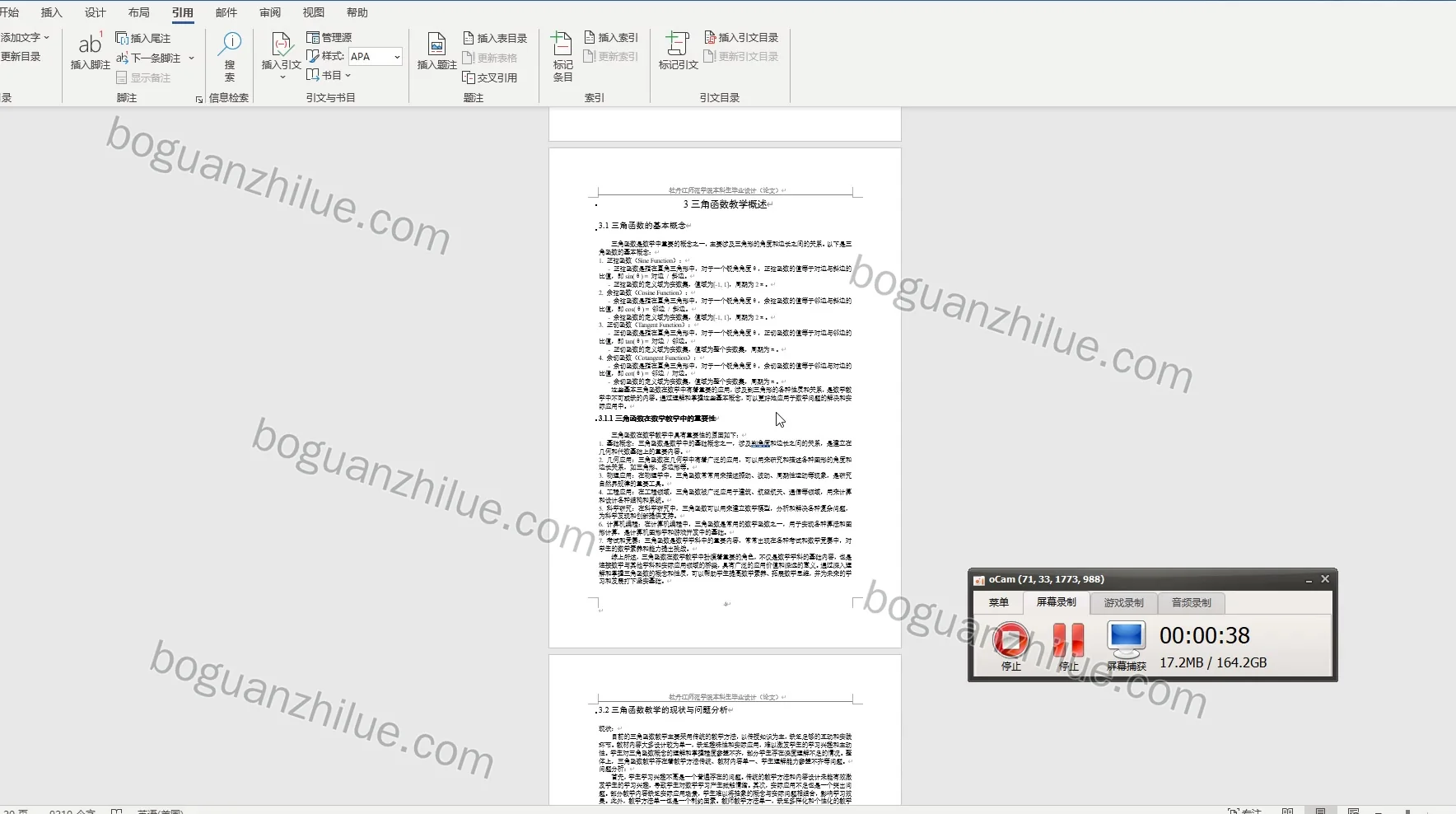Image resolution: width=1456 pixels, height=814 pixels.
Task: Go to Next Footnote (下一条脚注)
Action: click(148, 58)
